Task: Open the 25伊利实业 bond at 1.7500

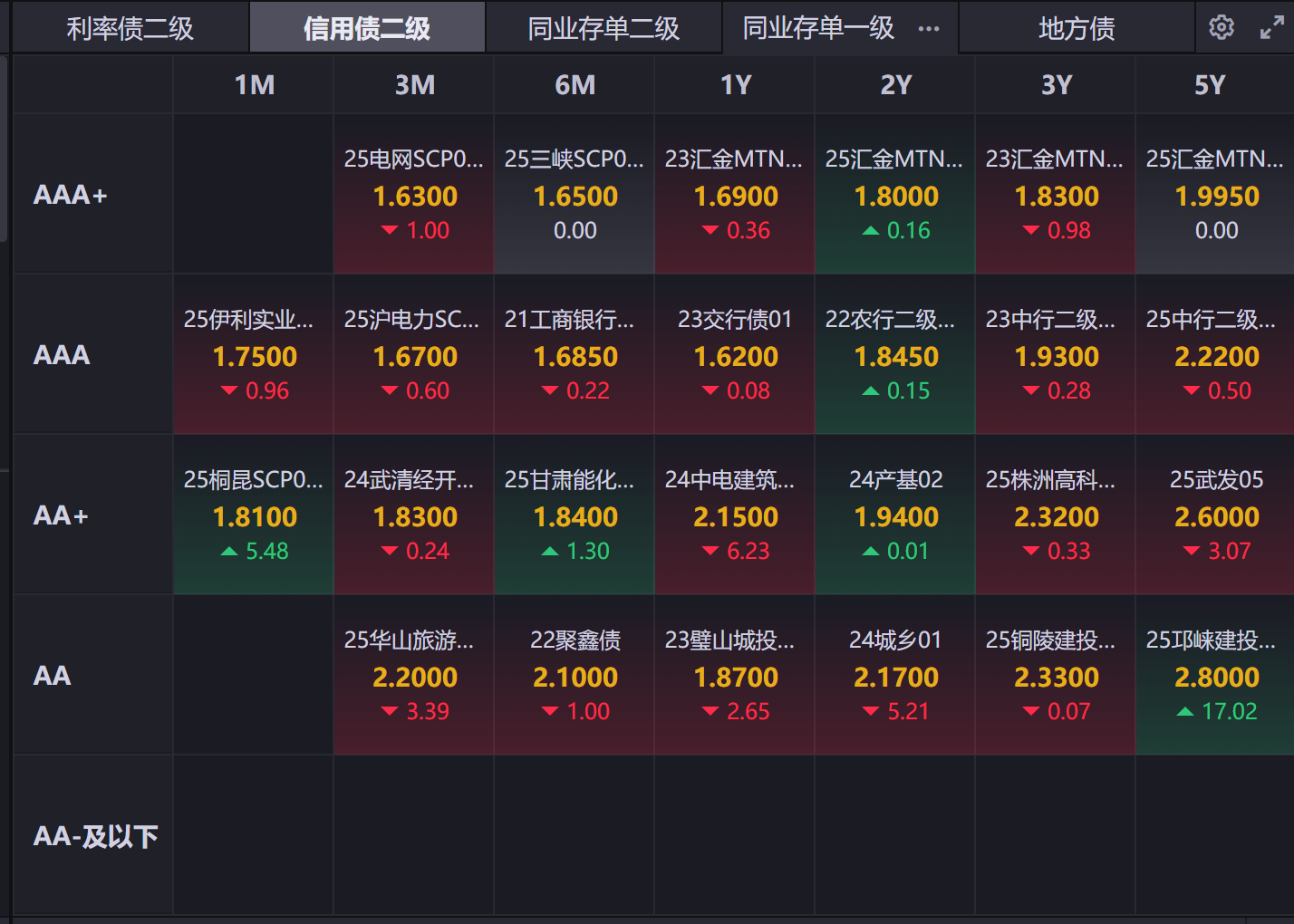Action: [254, 355]
